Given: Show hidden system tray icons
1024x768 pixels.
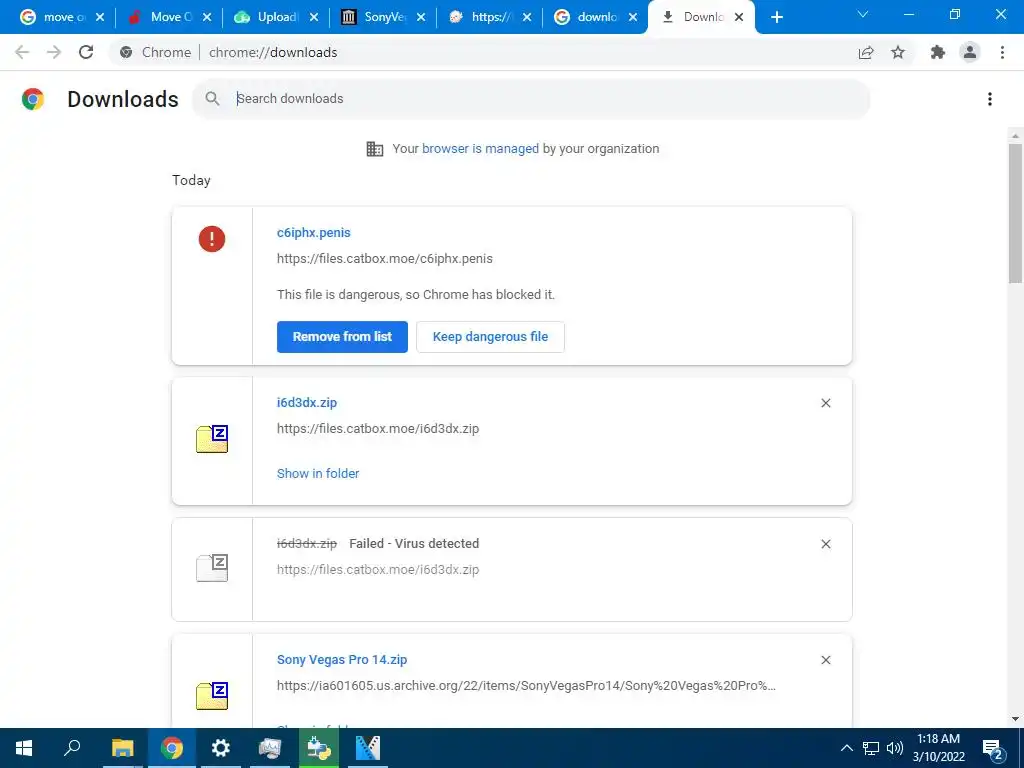Looking at the screenshot, I should [x=846, y=748].
